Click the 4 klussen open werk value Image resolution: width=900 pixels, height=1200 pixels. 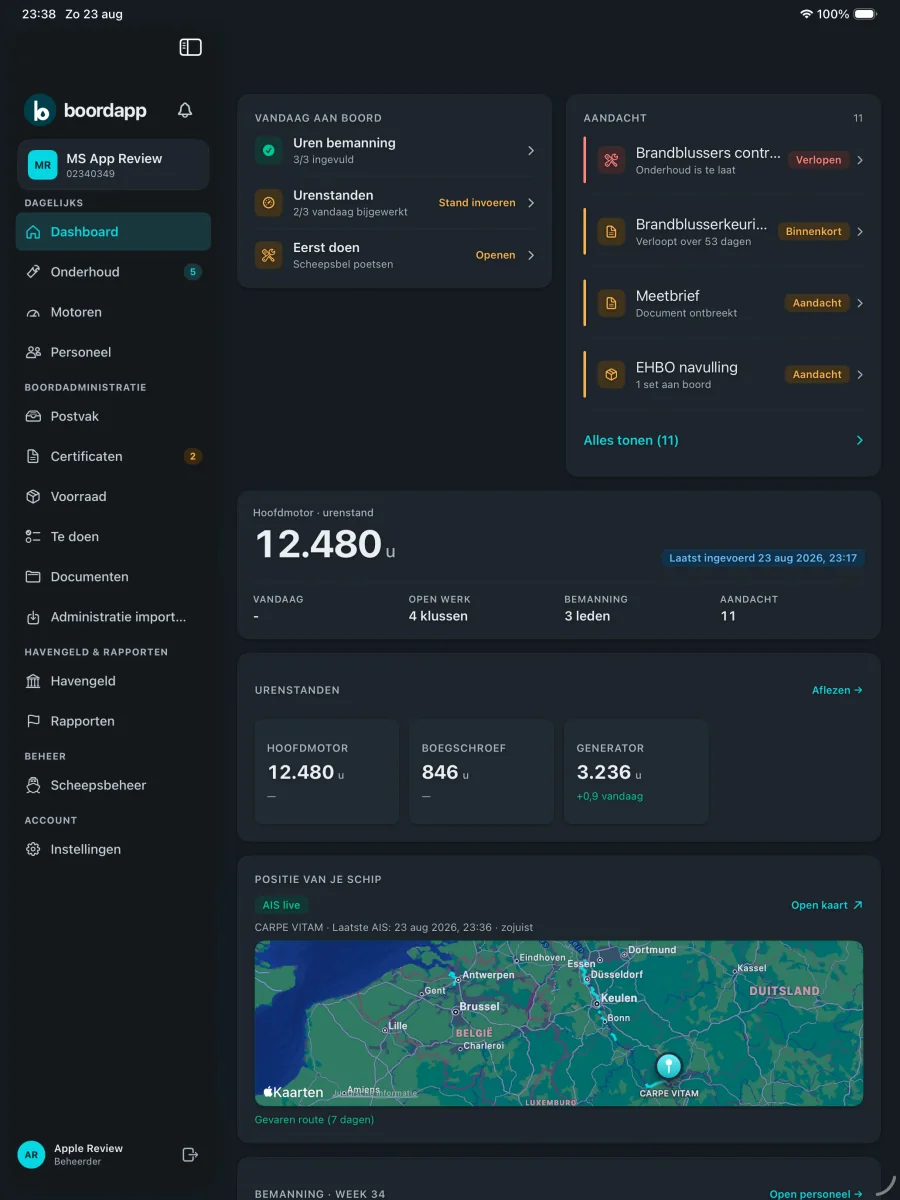point(438,616)
